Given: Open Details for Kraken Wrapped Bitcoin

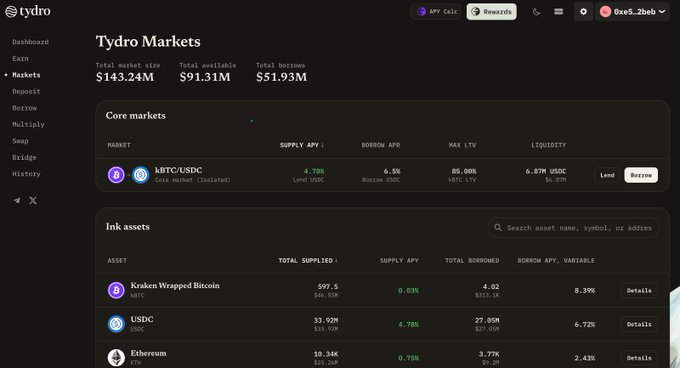Looking at the screenshot, I should click(639, 290).
